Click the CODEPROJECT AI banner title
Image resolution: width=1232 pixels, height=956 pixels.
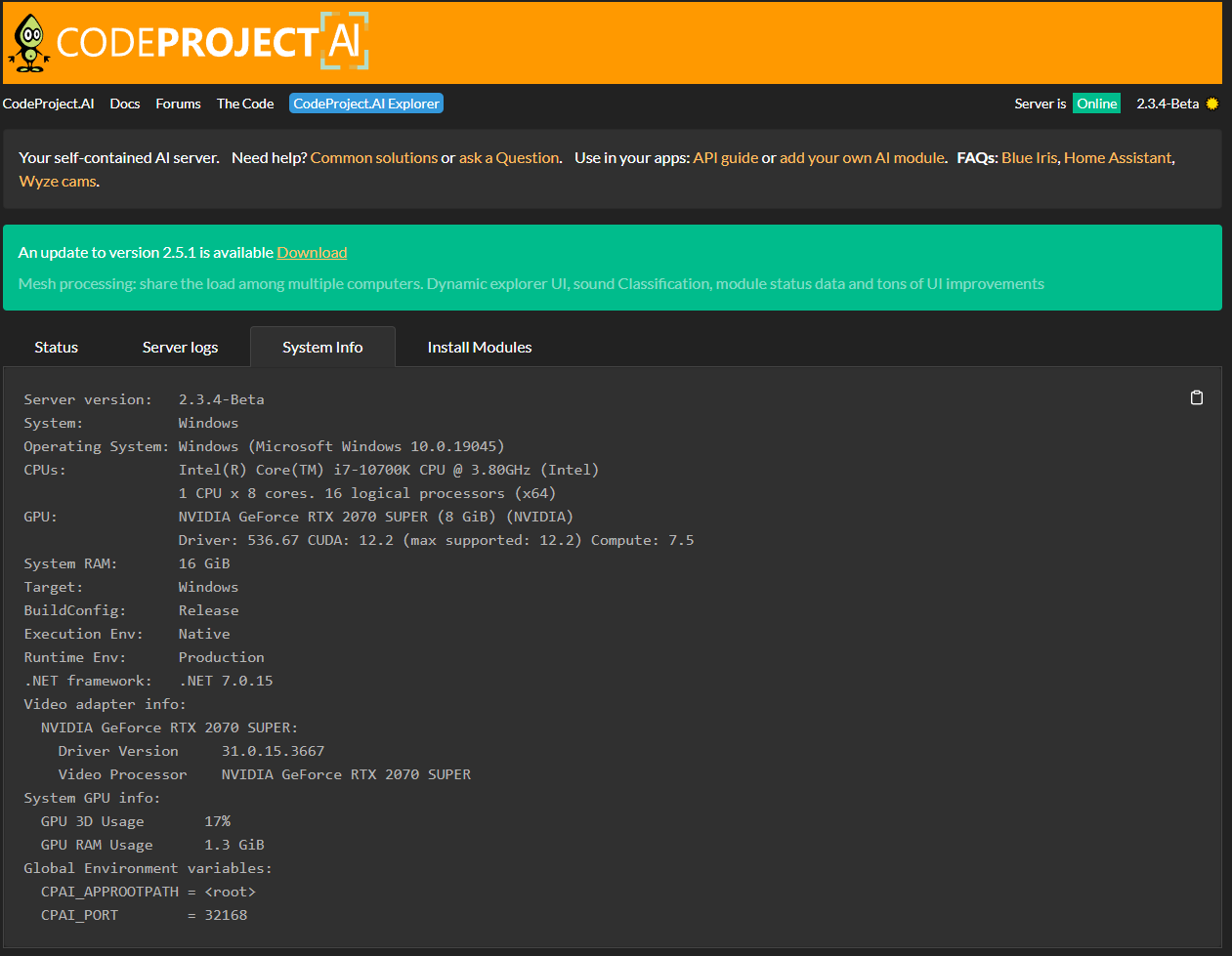(213, 41)
